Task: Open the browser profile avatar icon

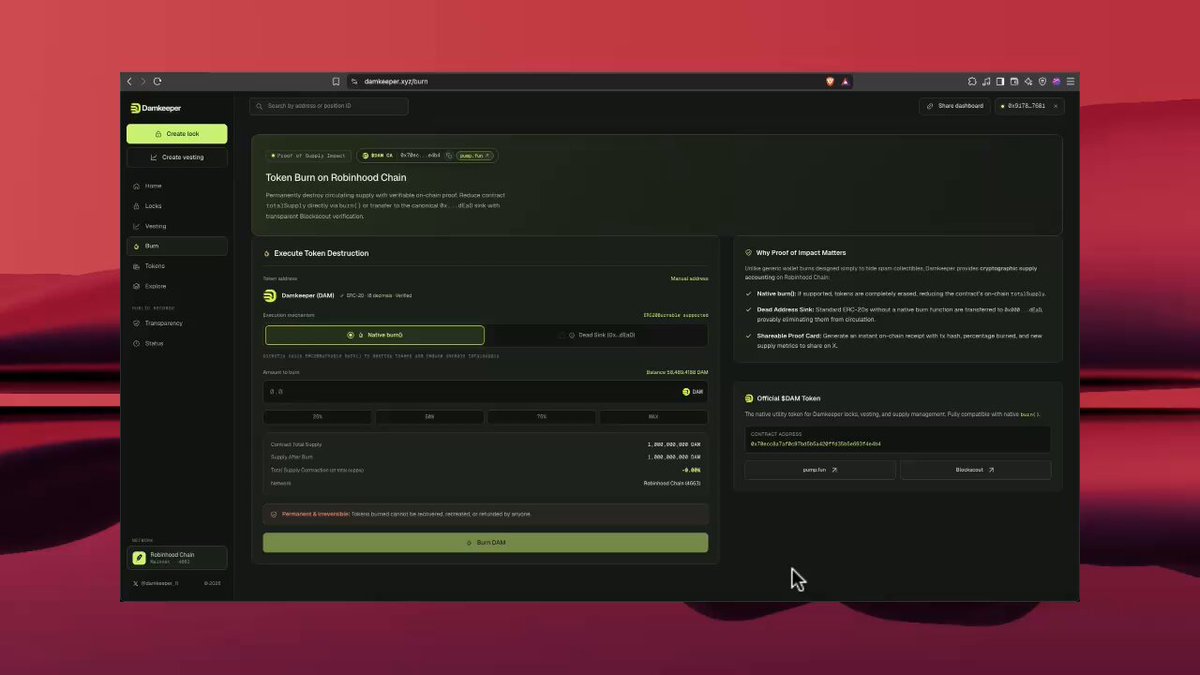Action: click(1056, 81)
